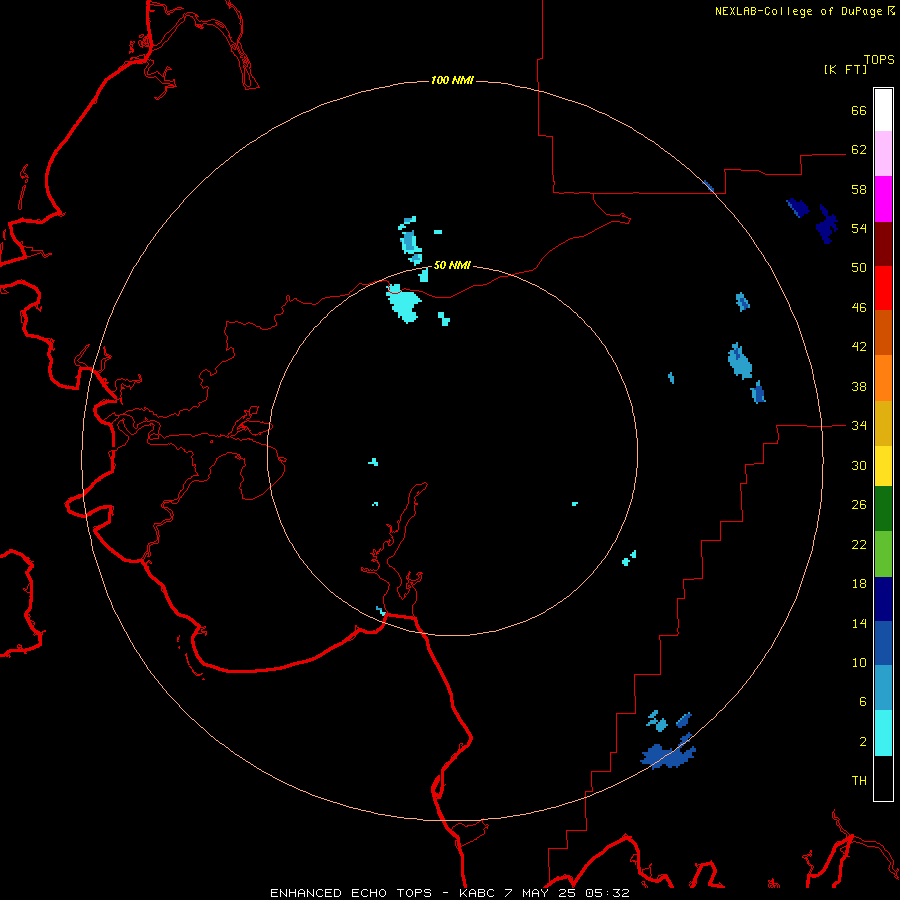Image resolution: width=900 pixels, height=900 pixels.
Task: Pick the bright red legend swatch
Action: 883,288
